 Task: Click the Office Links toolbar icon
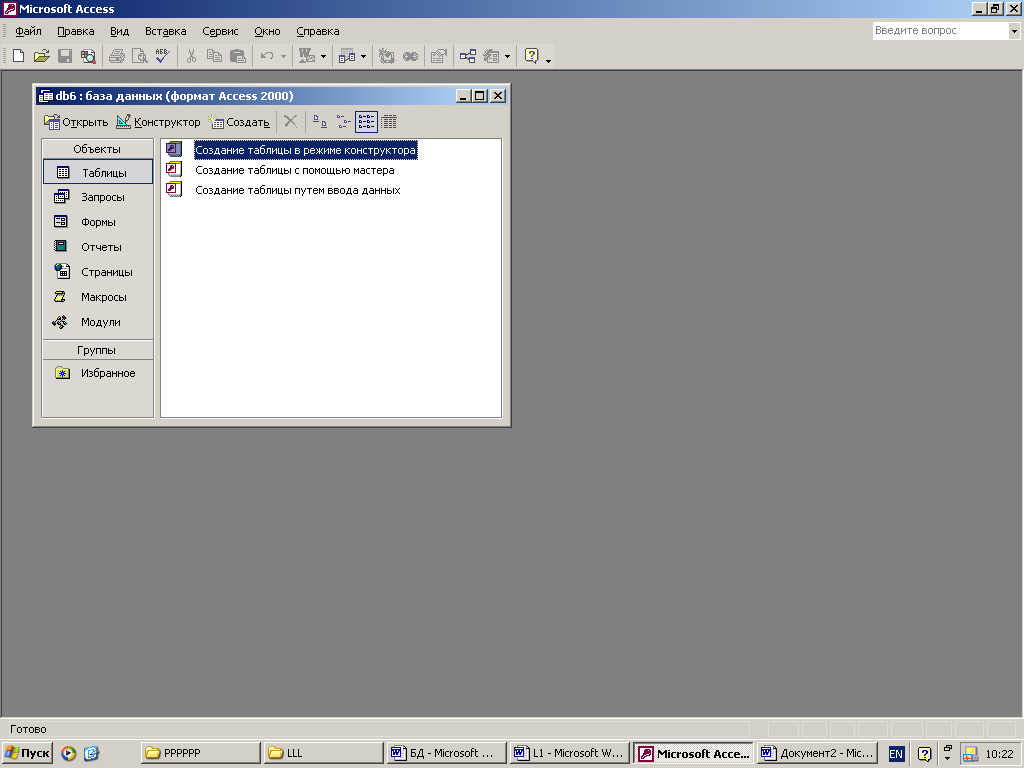[x=306, y=56]
